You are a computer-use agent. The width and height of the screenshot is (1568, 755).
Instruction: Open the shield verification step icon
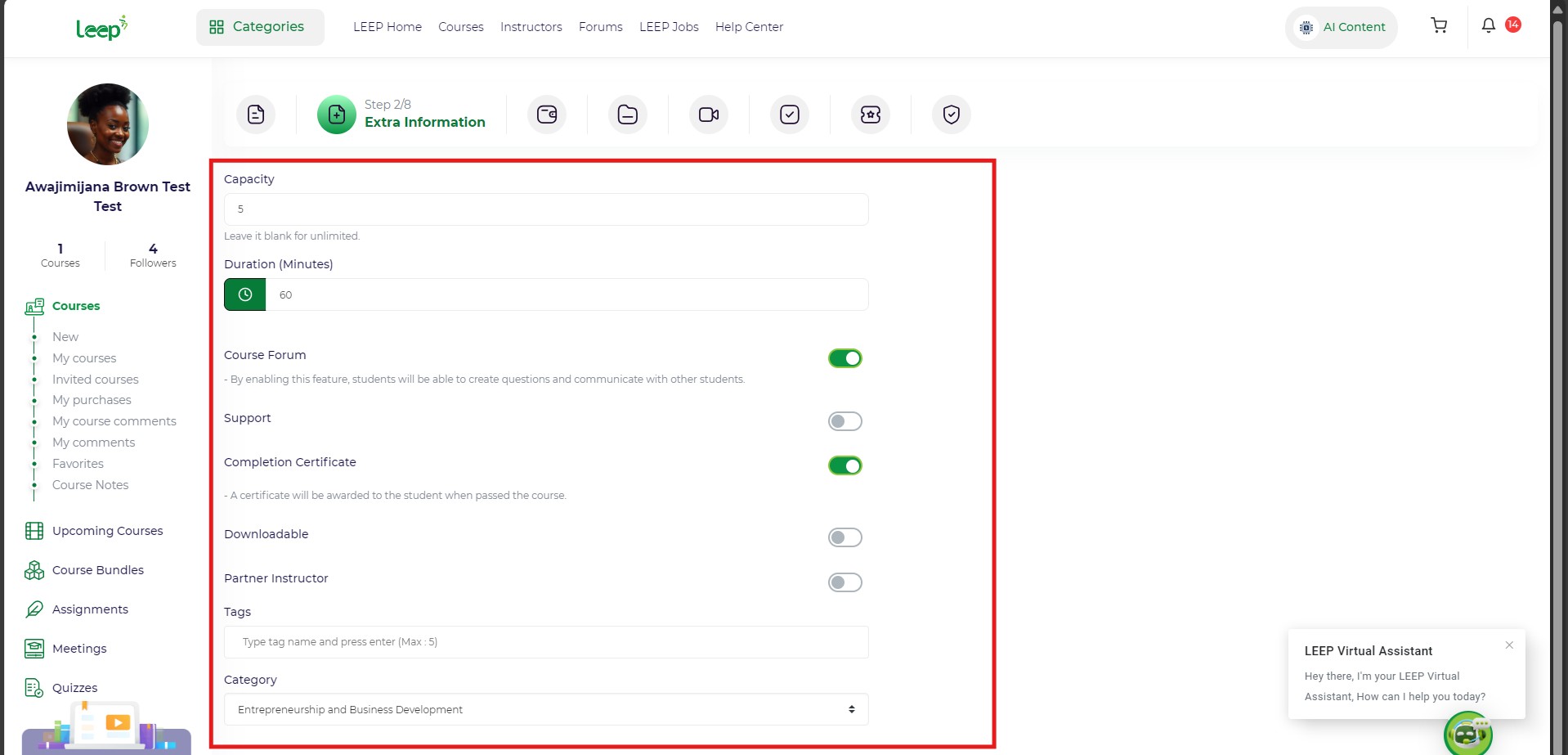[x=951, y=115]
